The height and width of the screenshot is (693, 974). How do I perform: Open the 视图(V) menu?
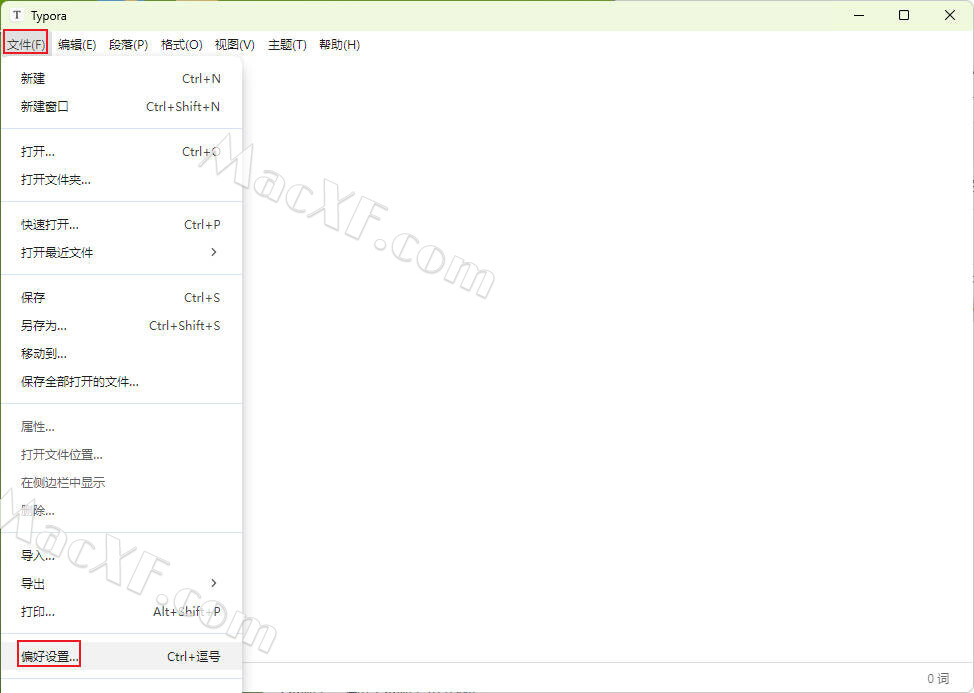[x=234, y=45]
